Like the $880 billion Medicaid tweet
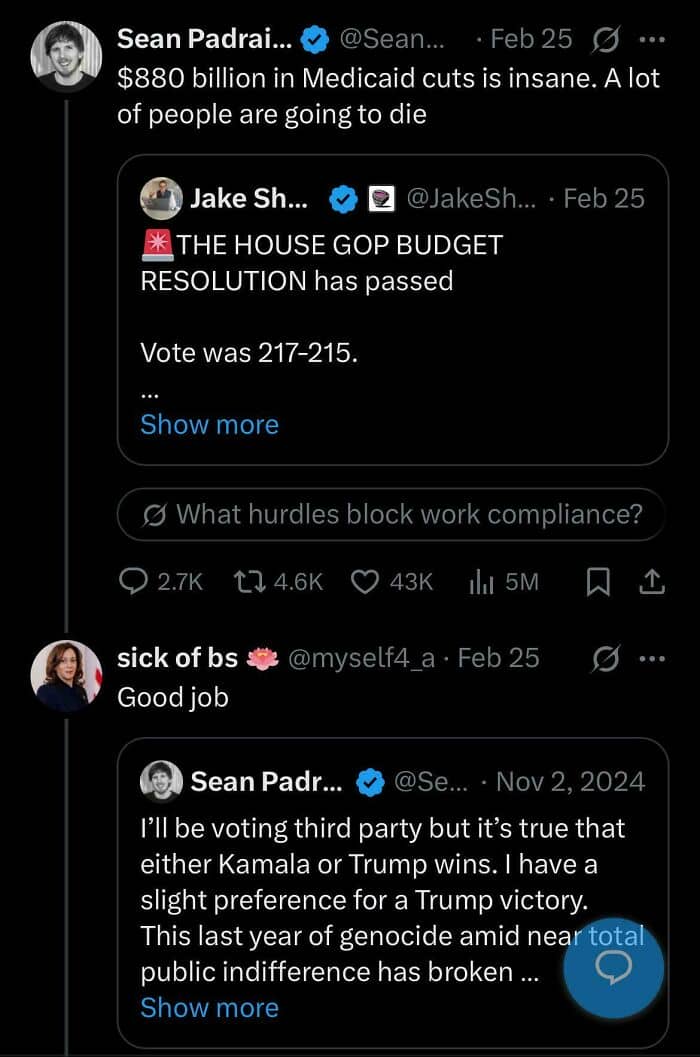This screenshot has height=1057, width=700. point(366,581)
